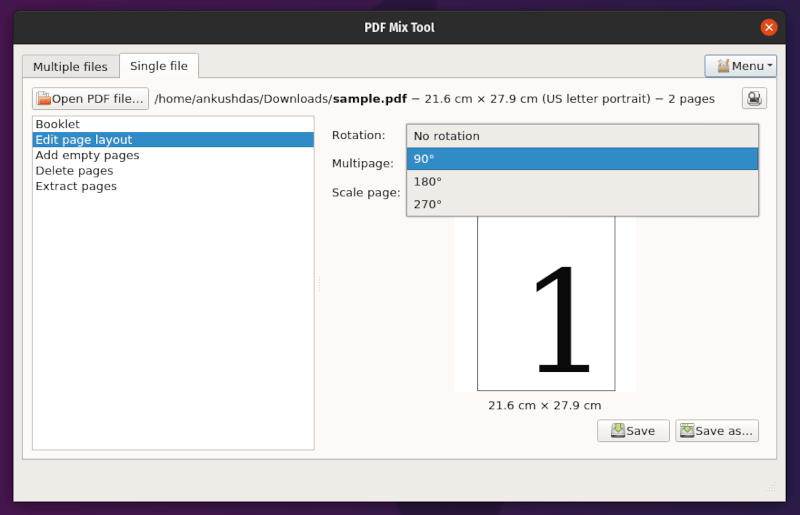Select the 90° rotation option

tap(582, 159)
